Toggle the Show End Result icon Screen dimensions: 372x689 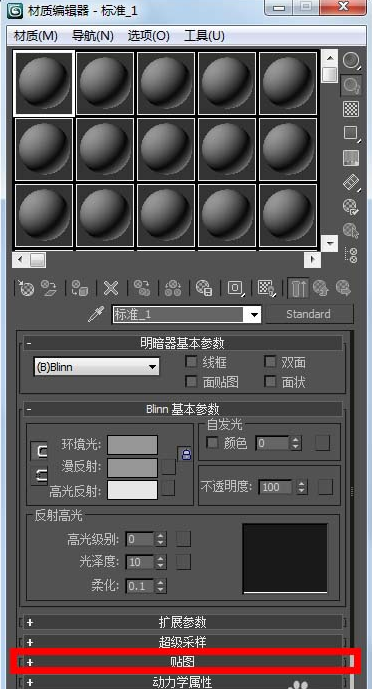[x=299, y=288]
